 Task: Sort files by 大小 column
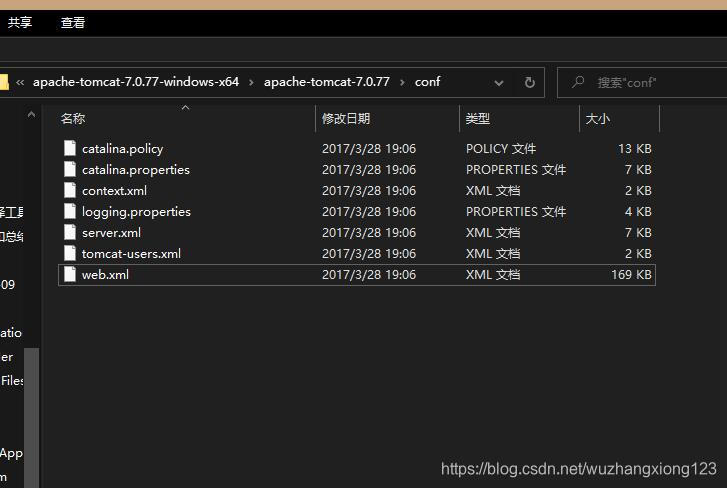[x=598, y=119]
